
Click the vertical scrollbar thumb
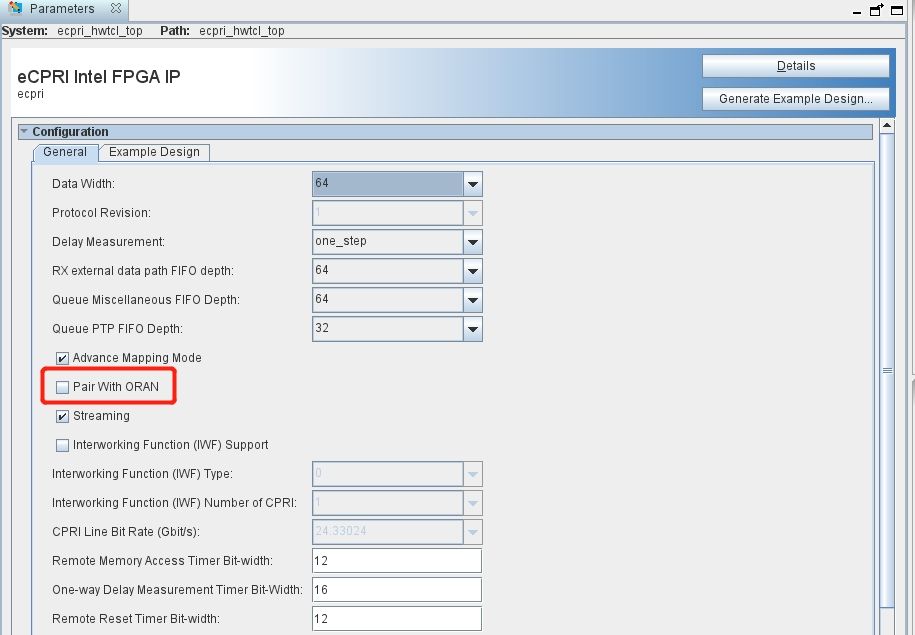pyautogui.click(x=887, y=371)
